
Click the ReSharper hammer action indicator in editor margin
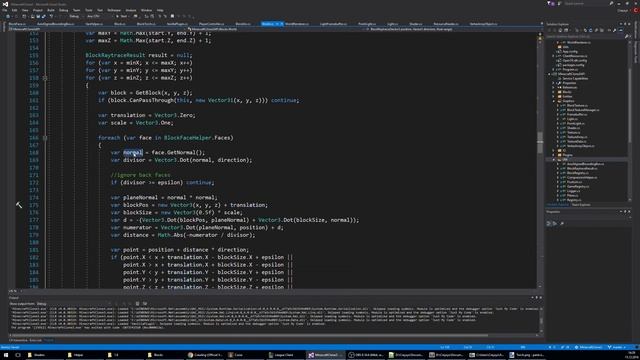coord(19,205)
